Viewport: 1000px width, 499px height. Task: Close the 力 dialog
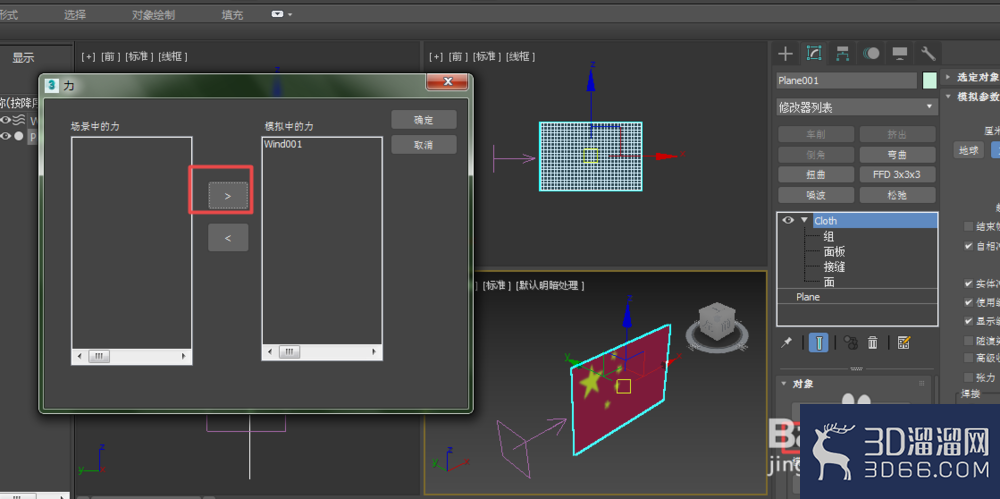[x=447, y=82]
